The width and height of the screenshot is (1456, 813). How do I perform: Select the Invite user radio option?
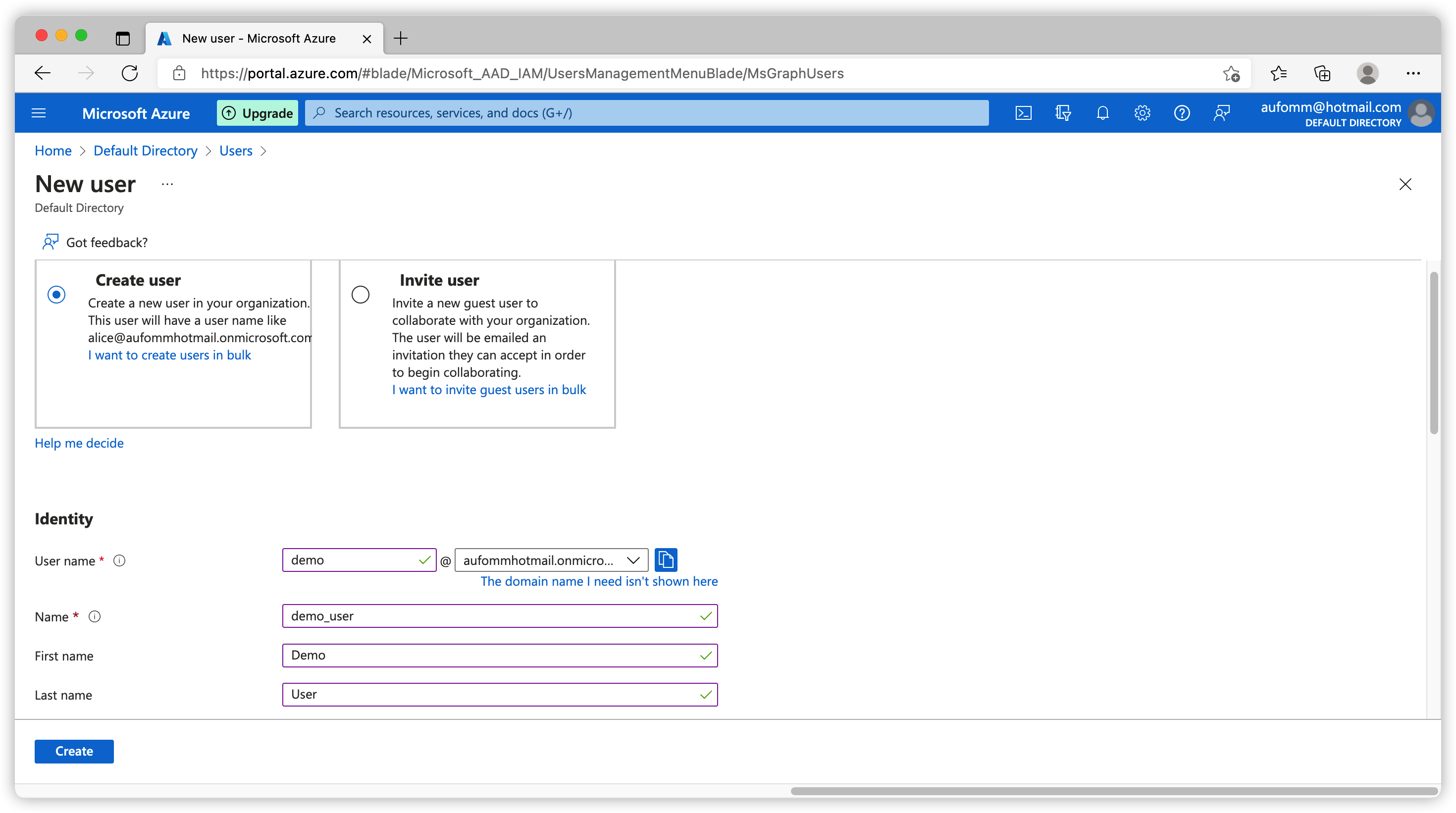pos(361,294)
